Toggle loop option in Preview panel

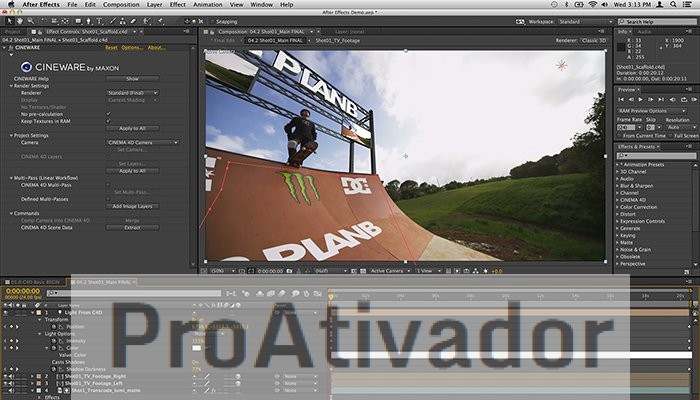tap(683, 100)
